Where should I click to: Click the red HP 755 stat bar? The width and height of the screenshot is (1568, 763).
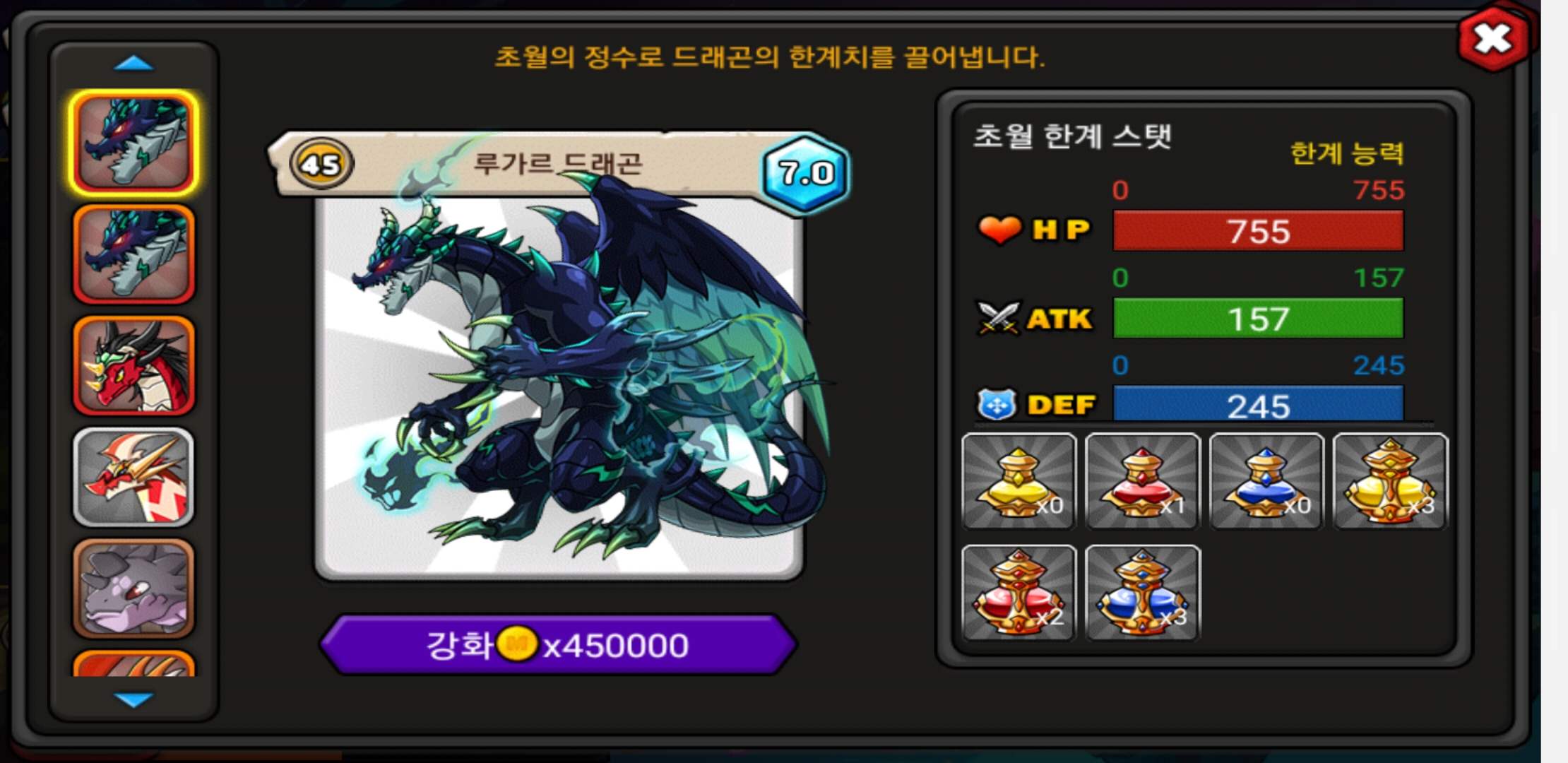tap(1258, 231)
